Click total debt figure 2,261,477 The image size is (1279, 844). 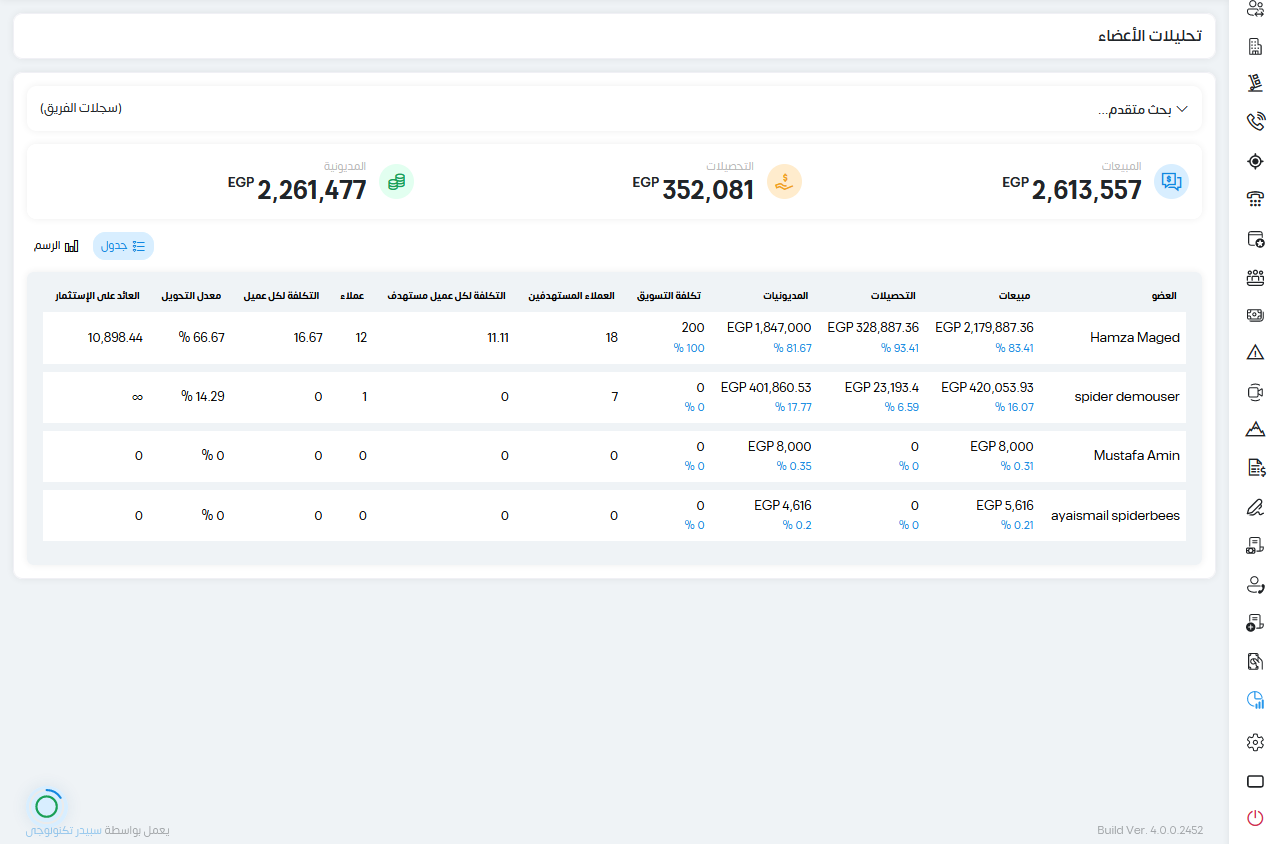click(x=312, y=191)
